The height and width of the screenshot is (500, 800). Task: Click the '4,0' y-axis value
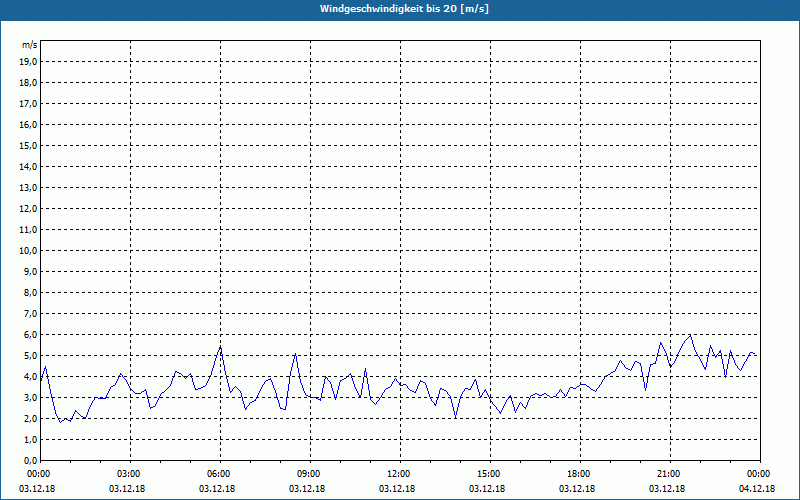tap(30, 377)
